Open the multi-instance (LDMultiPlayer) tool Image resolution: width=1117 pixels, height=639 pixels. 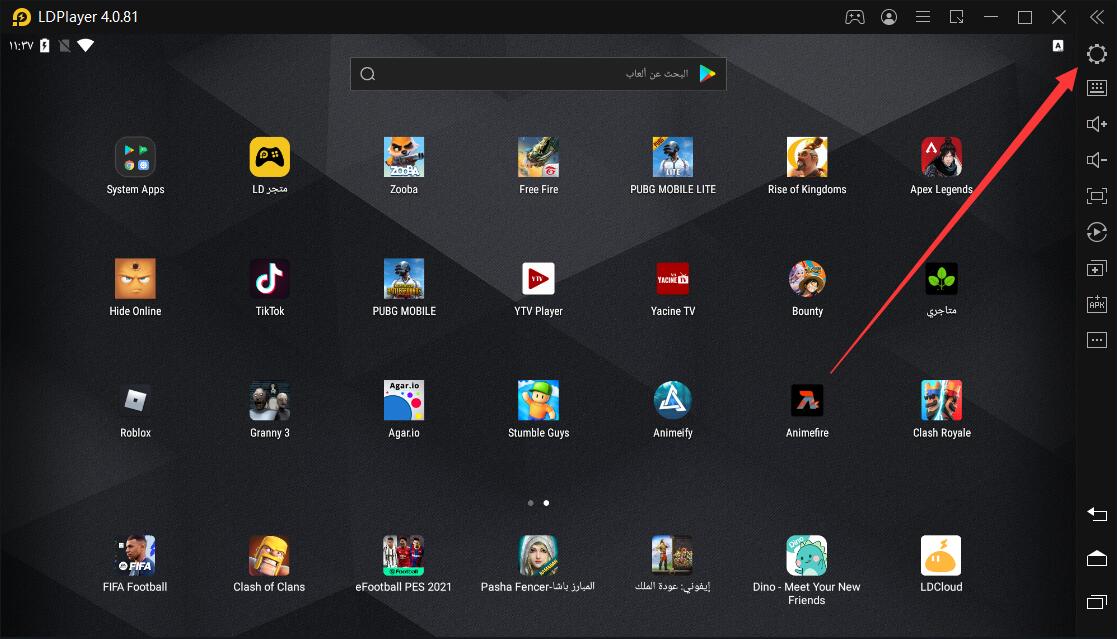[x=1096, y=269]
